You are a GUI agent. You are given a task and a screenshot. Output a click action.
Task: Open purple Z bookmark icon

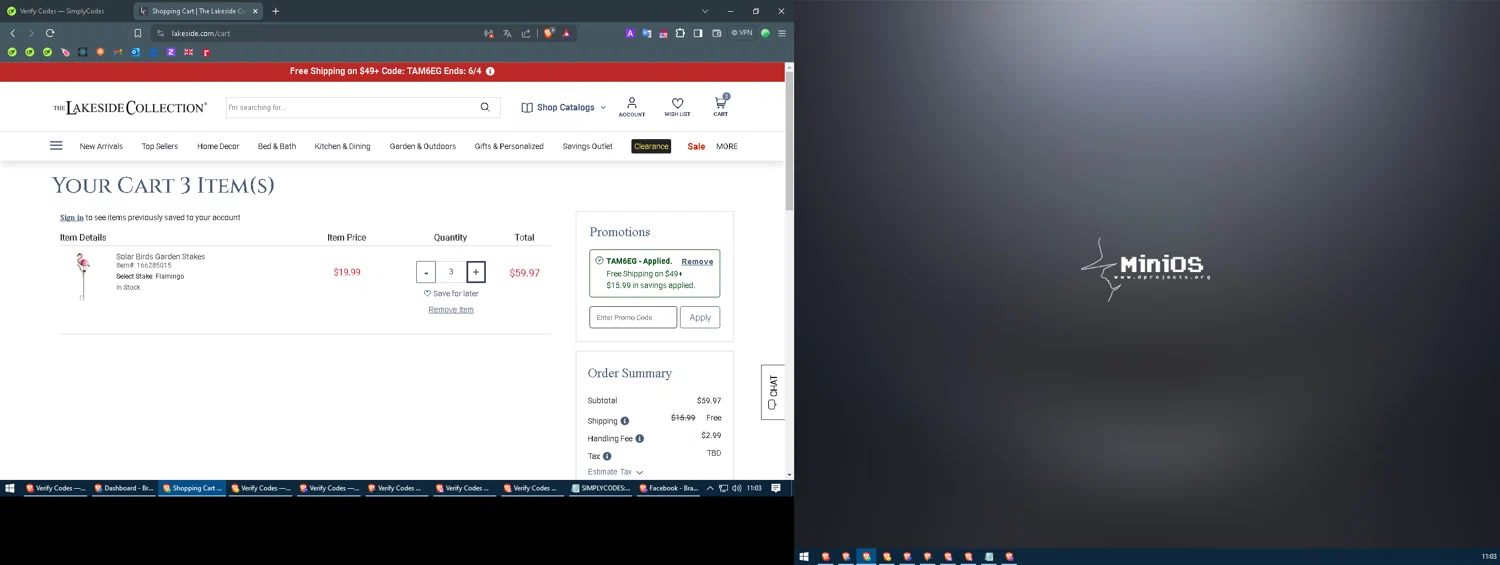171,52
